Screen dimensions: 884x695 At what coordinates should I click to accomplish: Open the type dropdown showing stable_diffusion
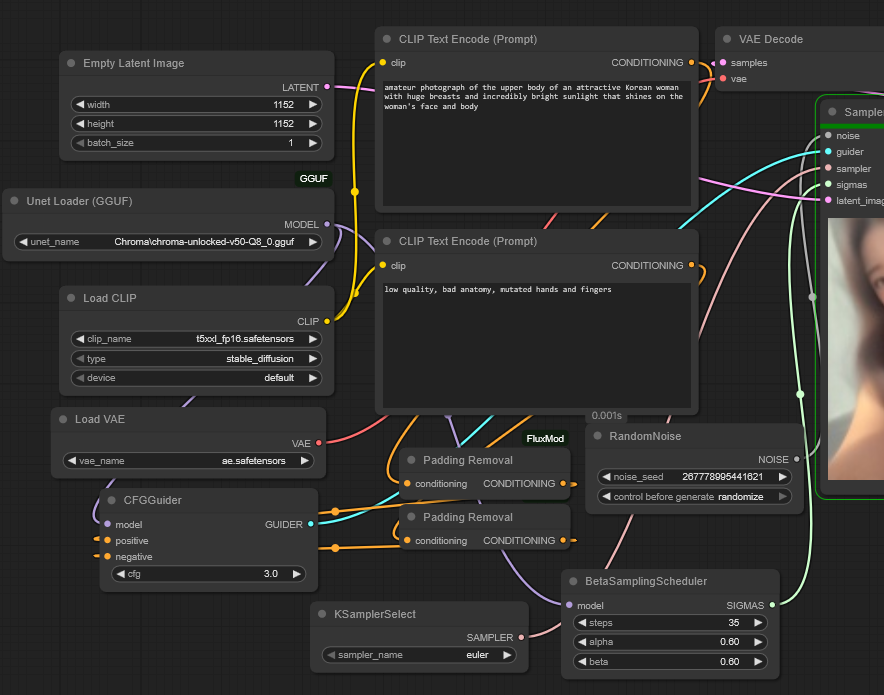[196, 358]
